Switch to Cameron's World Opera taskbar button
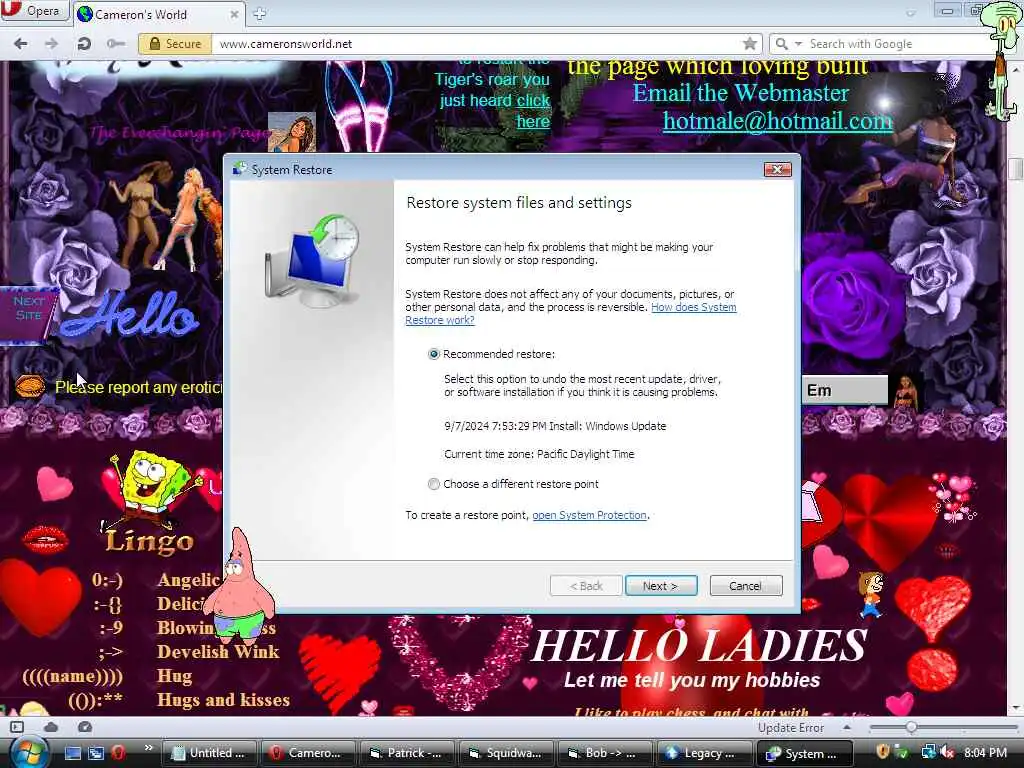This screenshot has height=768, width=1024. [x=308, y=753]
